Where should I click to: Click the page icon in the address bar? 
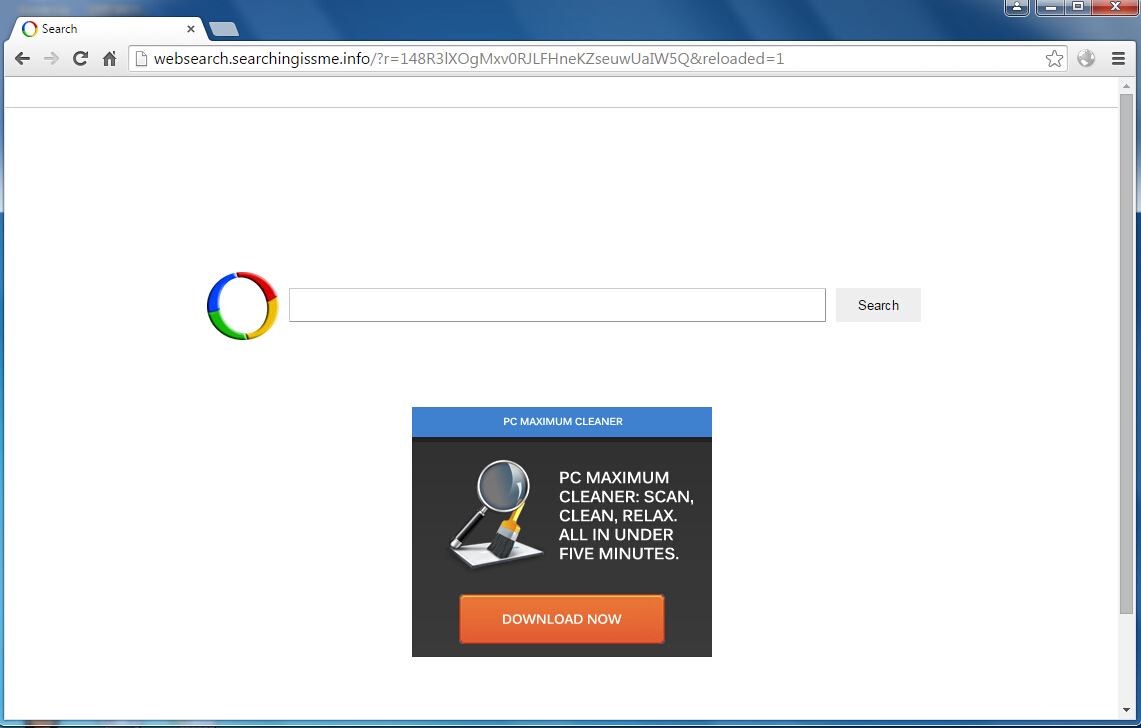point(142,59)
